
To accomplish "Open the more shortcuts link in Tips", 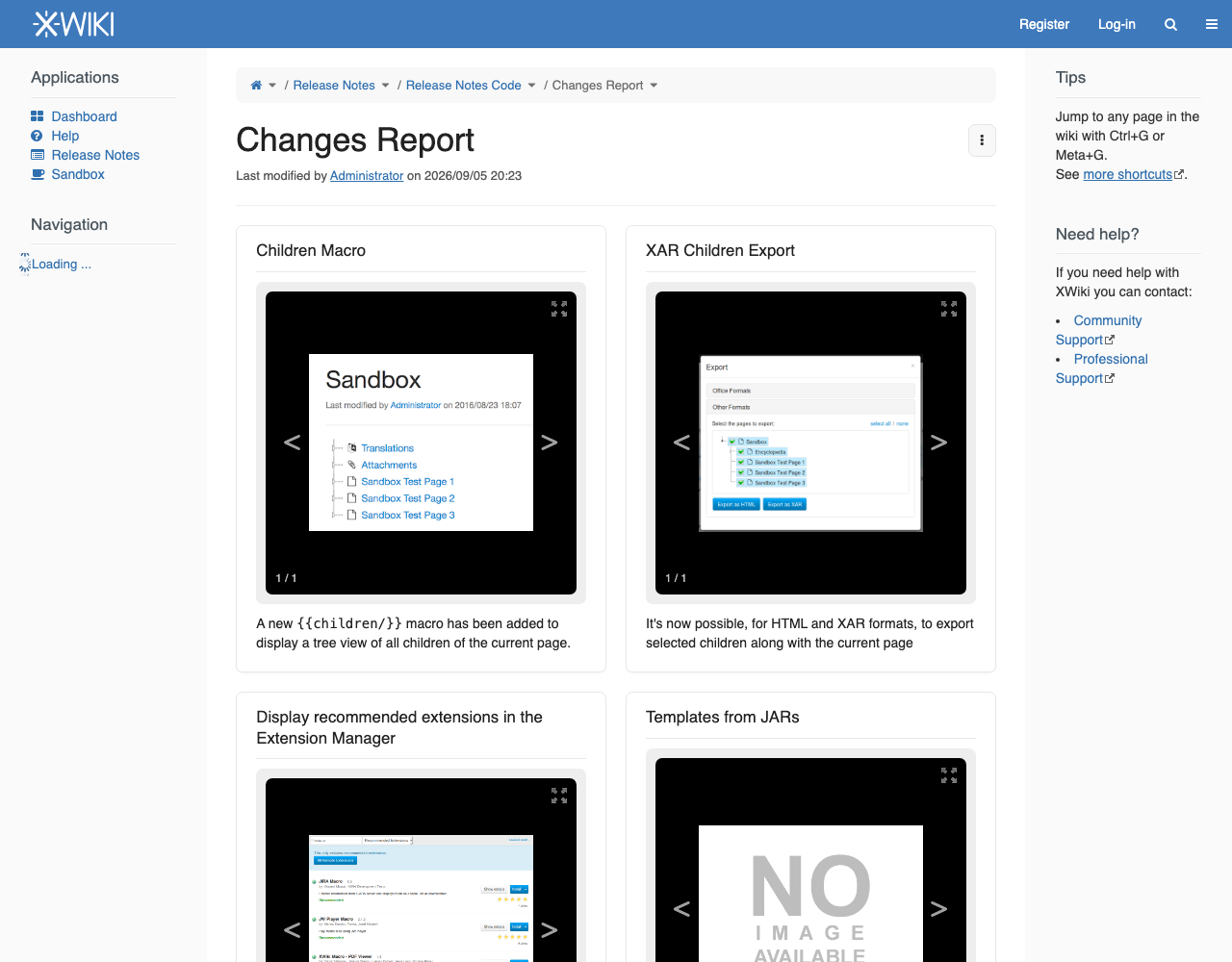I will point(1128,174).
